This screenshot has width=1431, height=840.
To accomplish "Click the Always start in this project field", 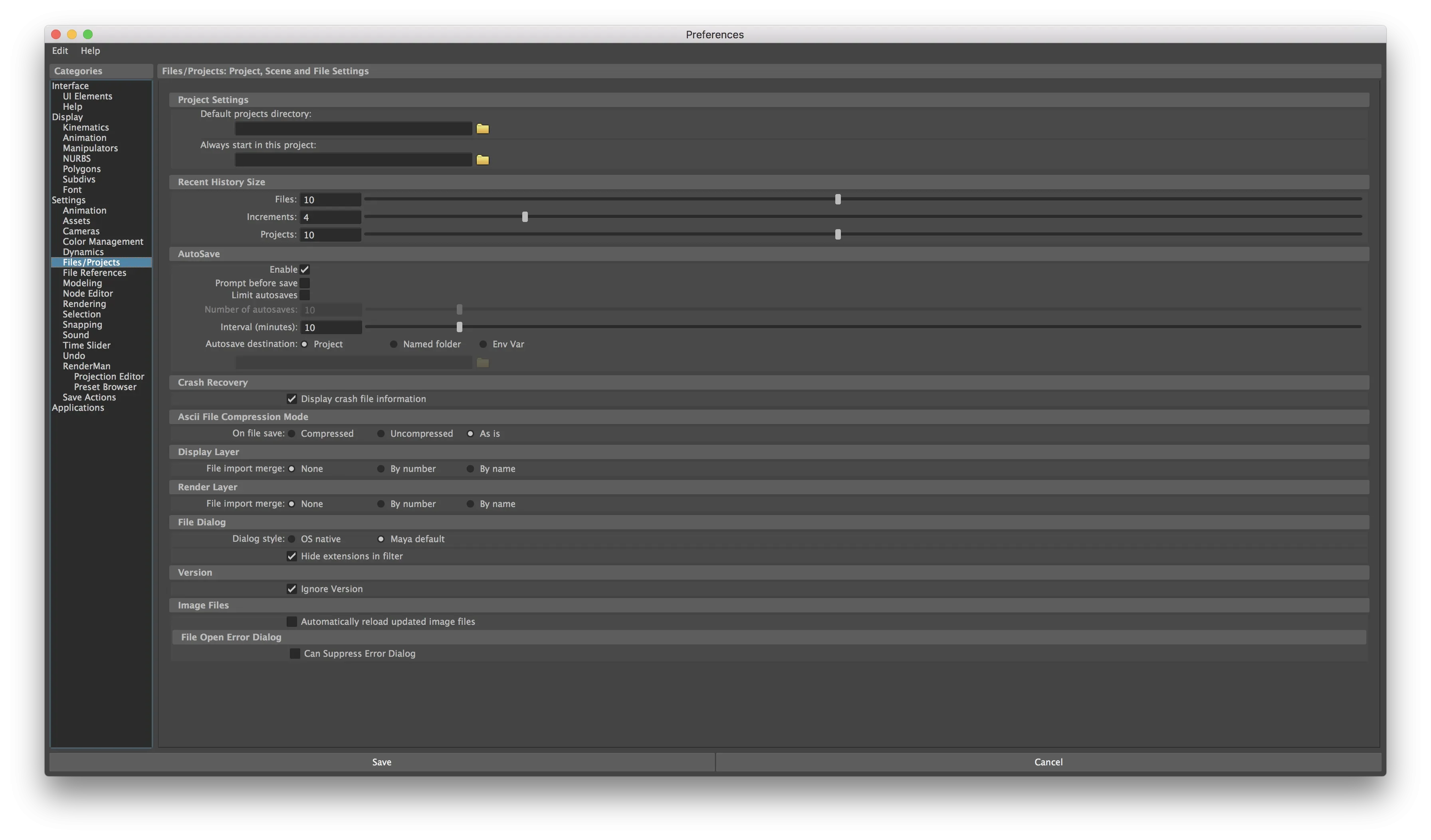I will coord(353,160).
